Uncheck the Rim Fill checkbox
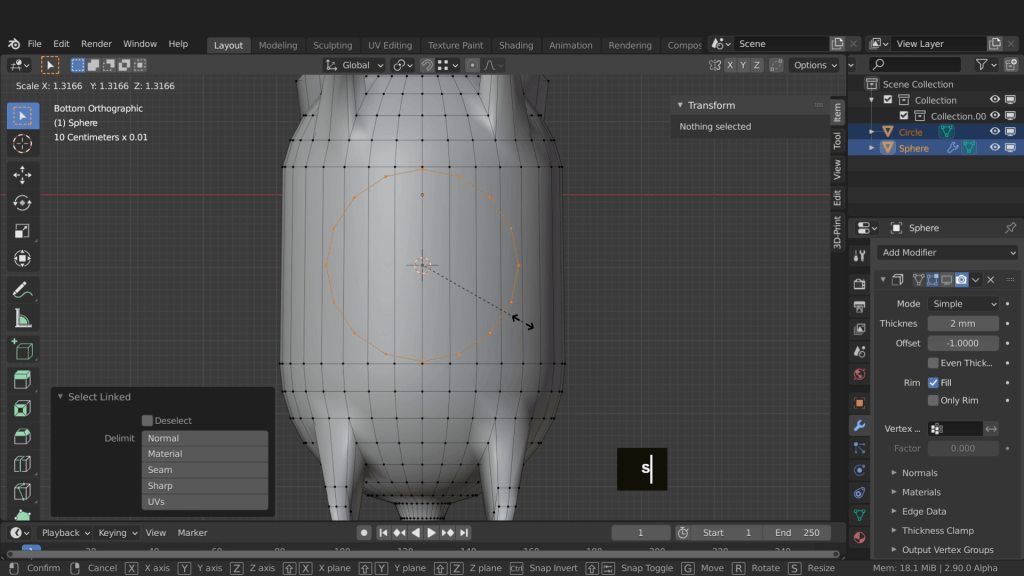Screen dimensions: 1024x576 [933, 382]
